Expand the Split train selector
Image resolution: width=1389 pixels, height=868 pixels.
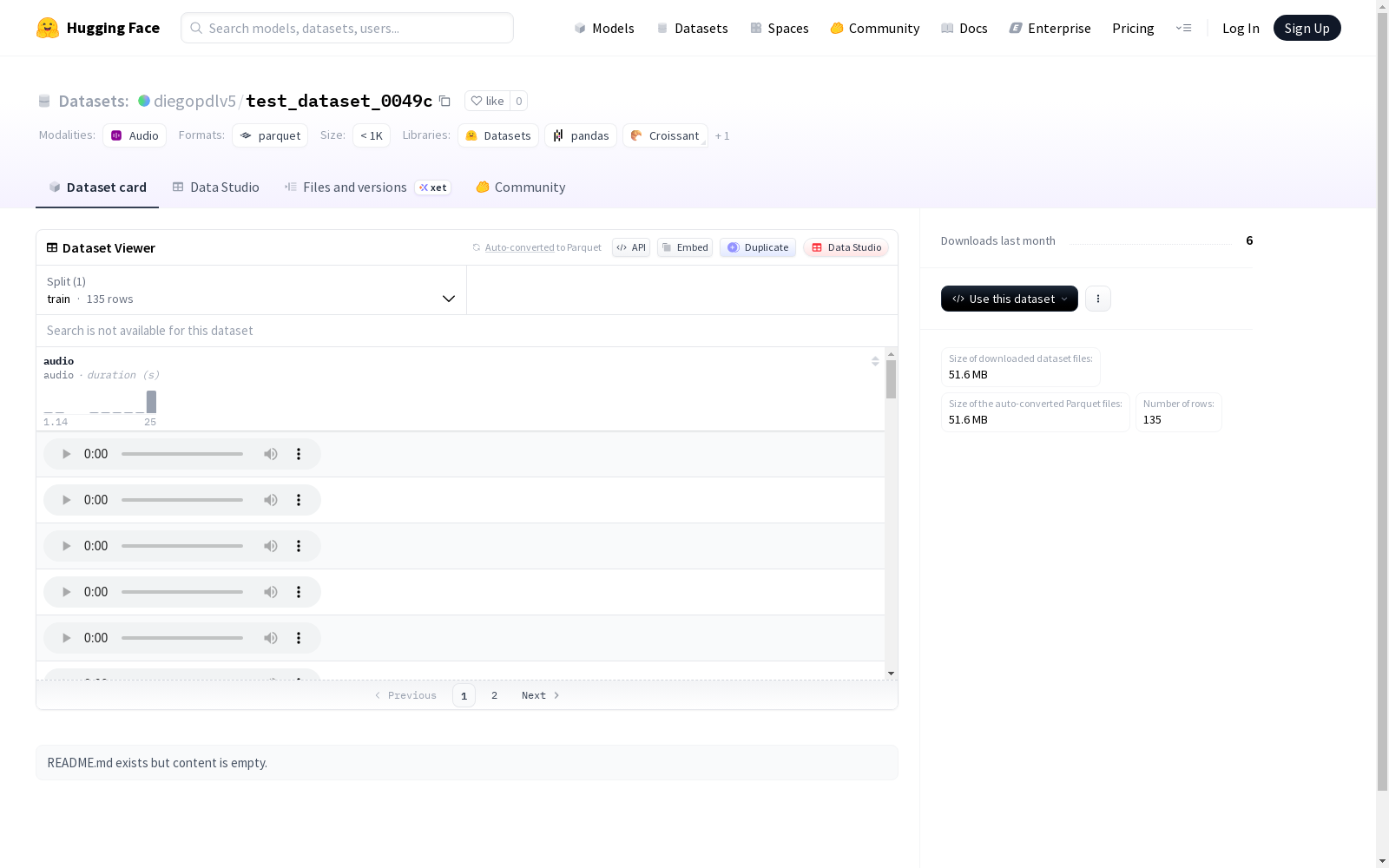coord(251,290)
